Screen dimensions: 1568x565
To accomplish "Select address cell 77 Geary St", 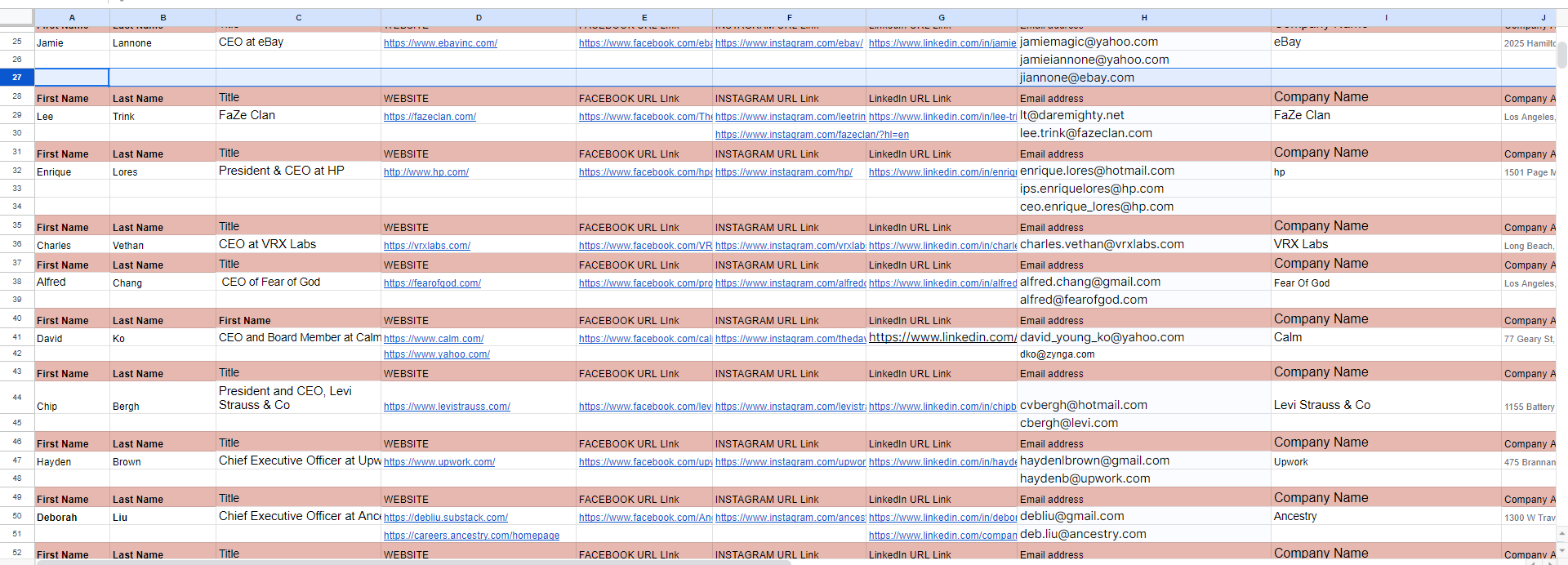I will click(x=1529, y=339).
